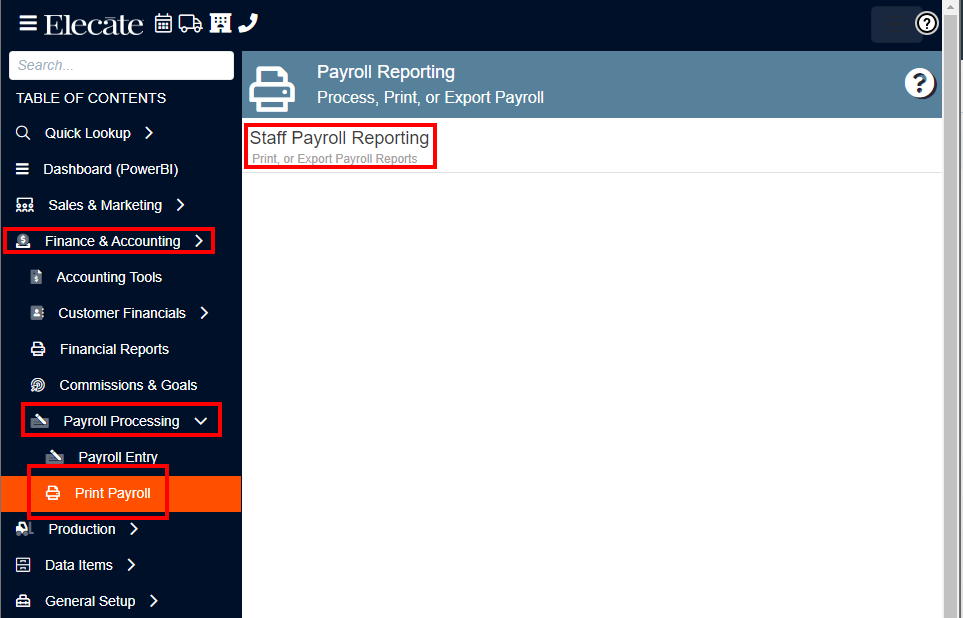This screenshot has height=618, width=963.
Task: Expand the Data Items chevron
Action: (131, 565)
